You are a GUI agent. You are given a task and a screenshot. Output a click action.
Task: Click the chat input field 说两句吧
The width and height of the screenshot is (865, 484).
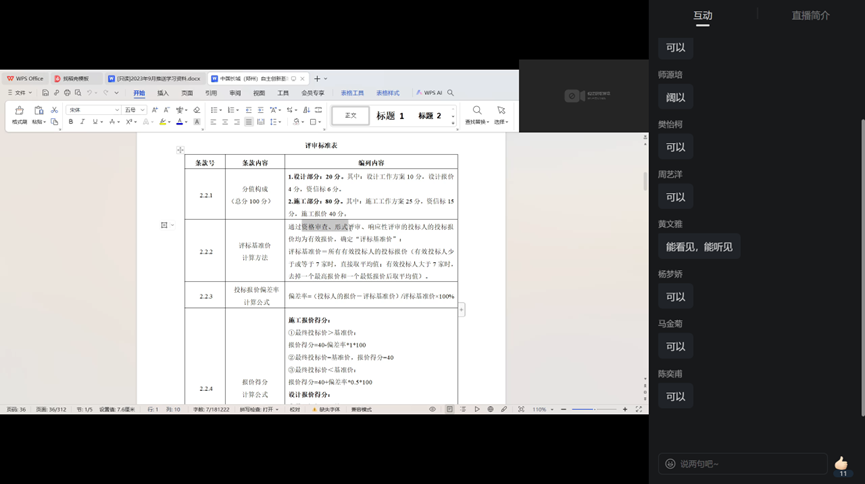coord(745,463)
